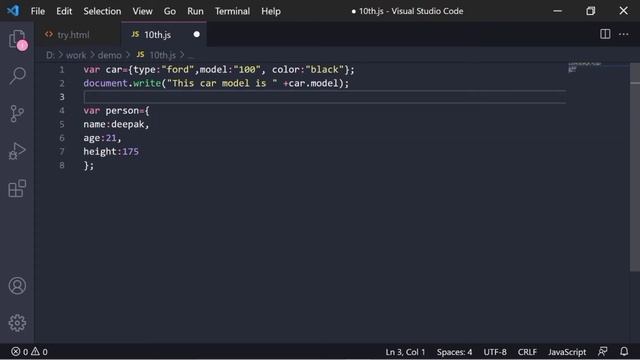Change end of line sequence CRLF

(x=527, y=351)
